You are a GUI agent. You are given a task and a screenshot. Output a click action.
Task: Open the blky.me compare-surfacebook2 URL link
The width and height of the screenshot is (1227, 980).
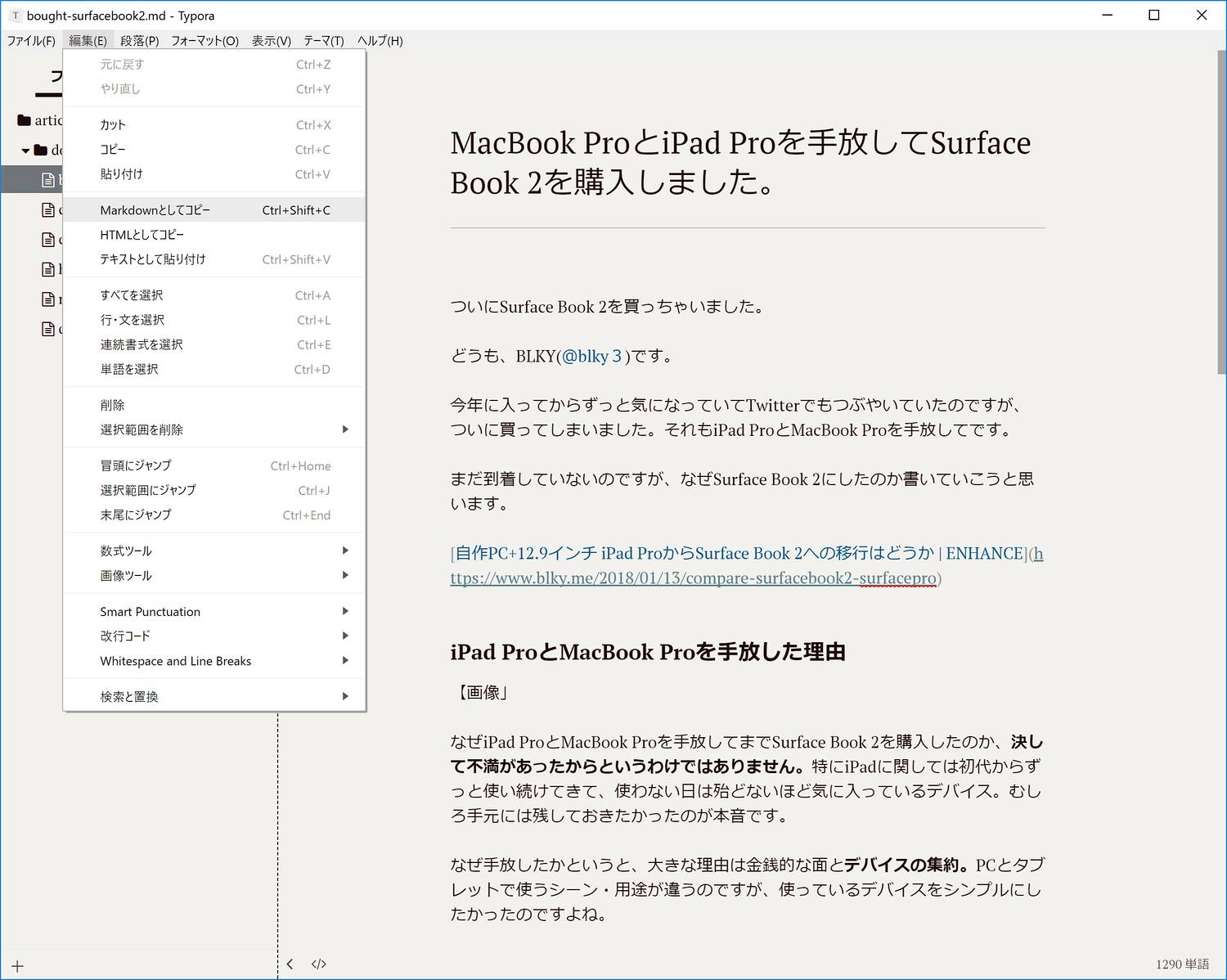pos(746,565)
